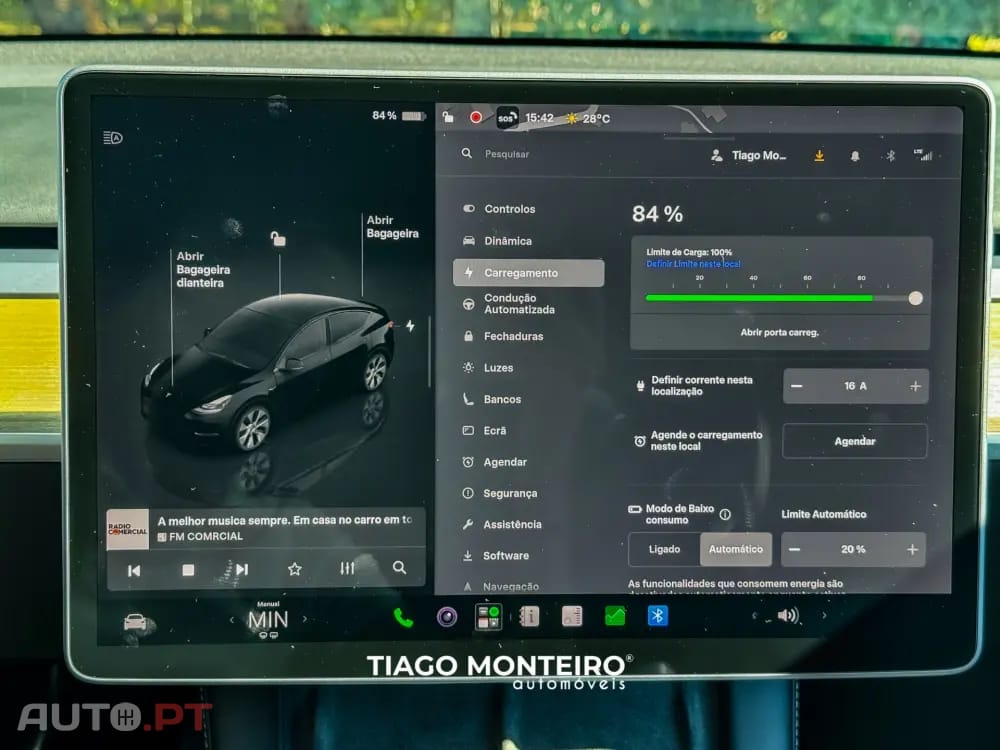Tap the charge limit slider handle
Image resolution: width=1000 pixels, height=750 pixels.
click(915, 298)
